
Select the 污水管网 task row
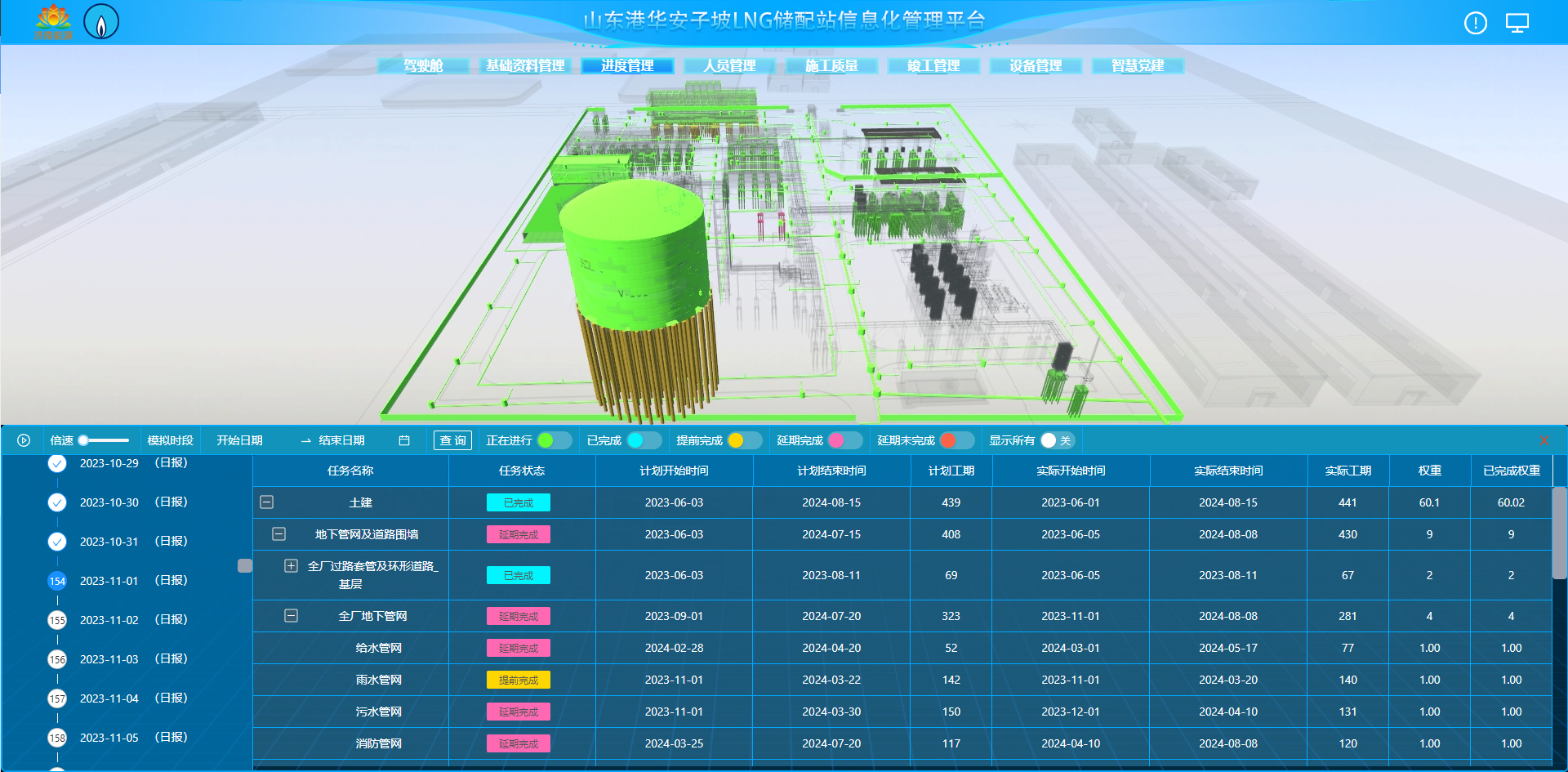click(x=902, y=712)
